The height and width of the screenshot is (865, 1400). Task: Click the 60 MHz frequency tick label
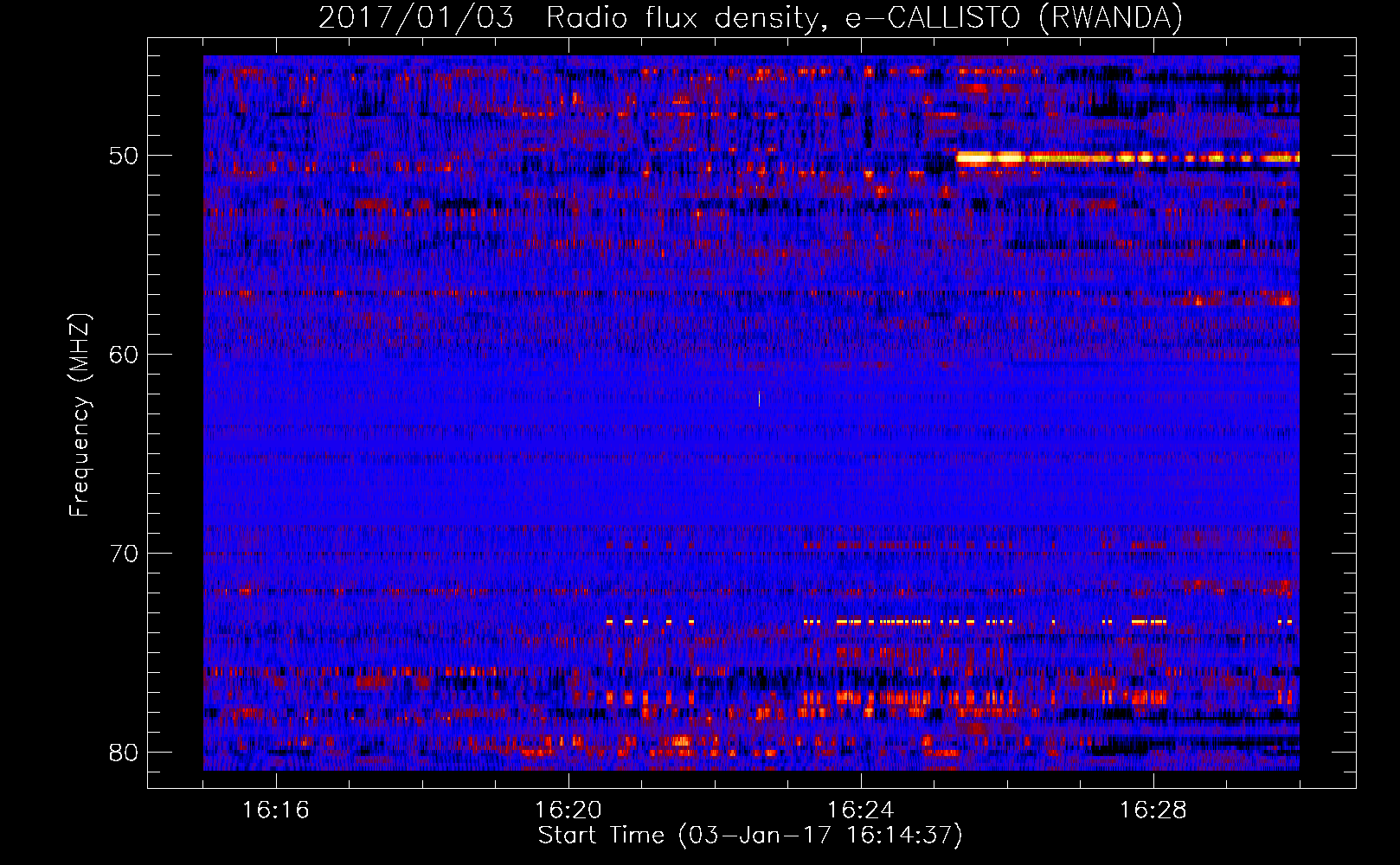[124, 355]
